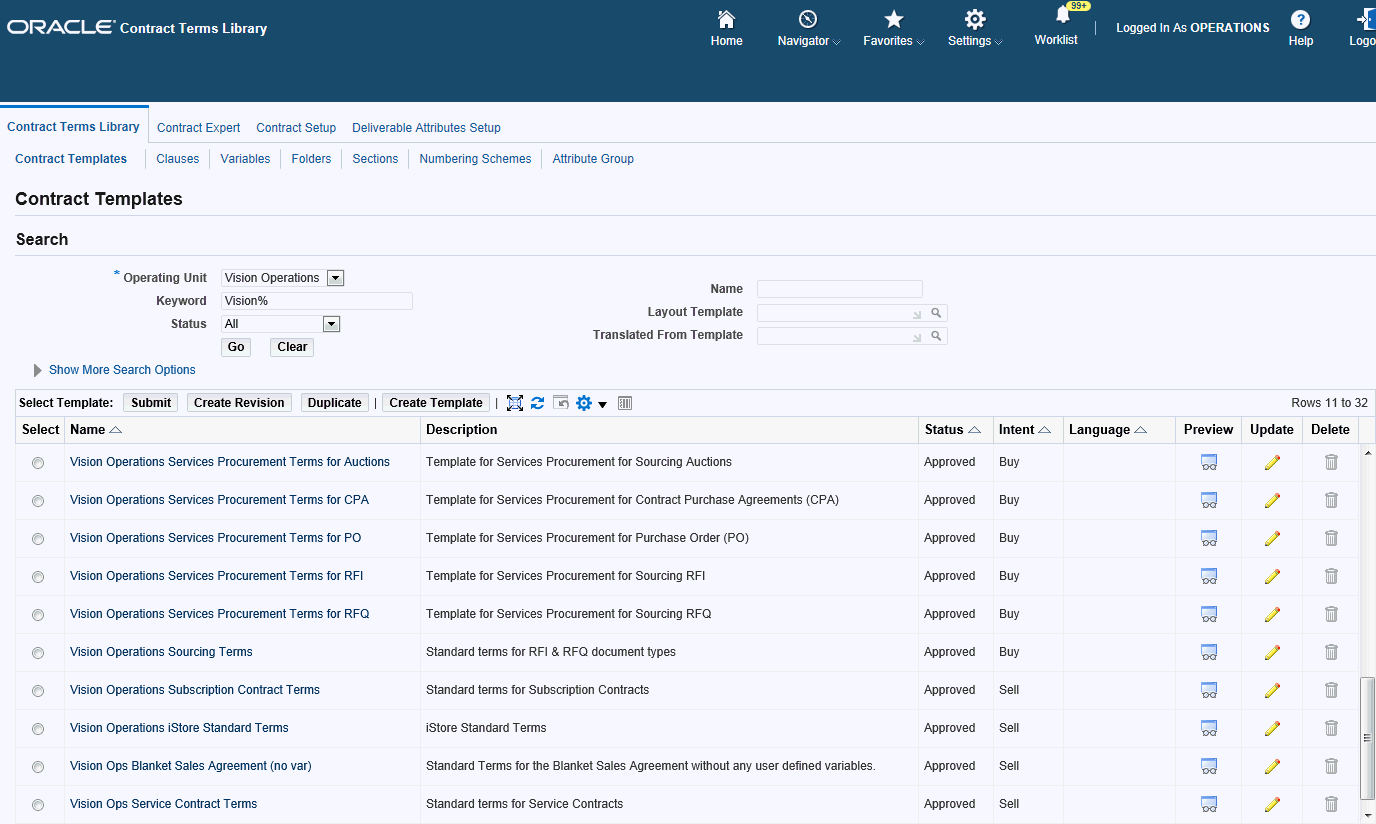Click the detach table icon in toolbar
The height and width of the screenshot is (824, 1376).
point(515,403)
